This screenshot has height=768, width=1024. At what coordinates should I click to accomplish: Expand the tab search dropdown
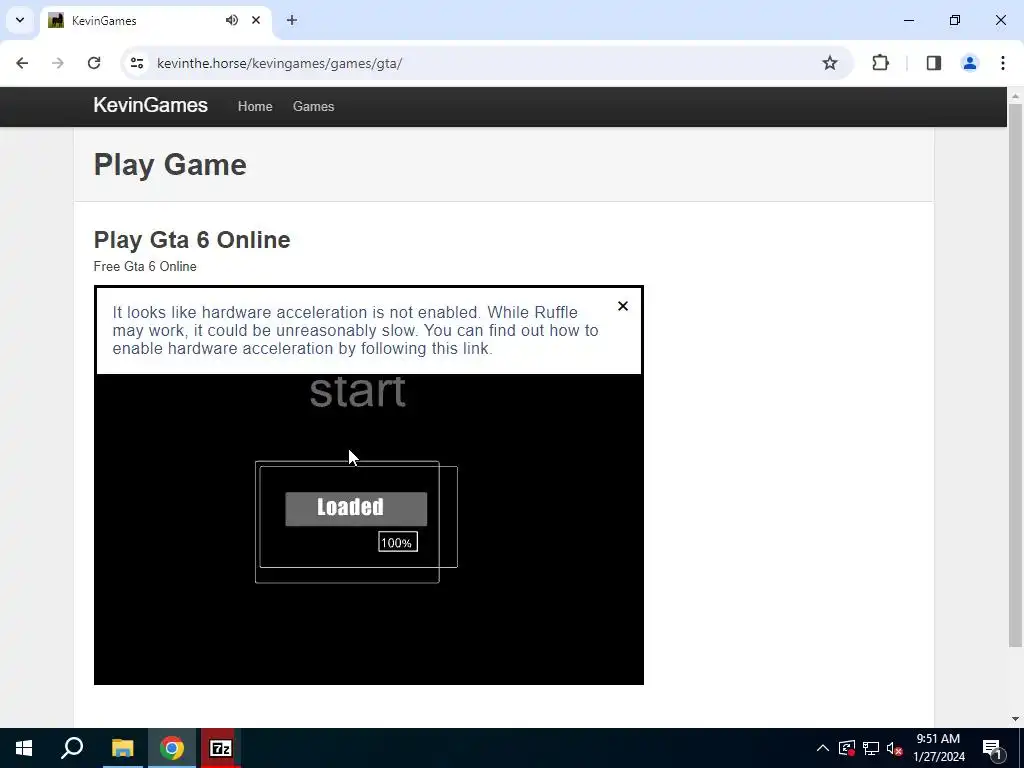[20, 20]
